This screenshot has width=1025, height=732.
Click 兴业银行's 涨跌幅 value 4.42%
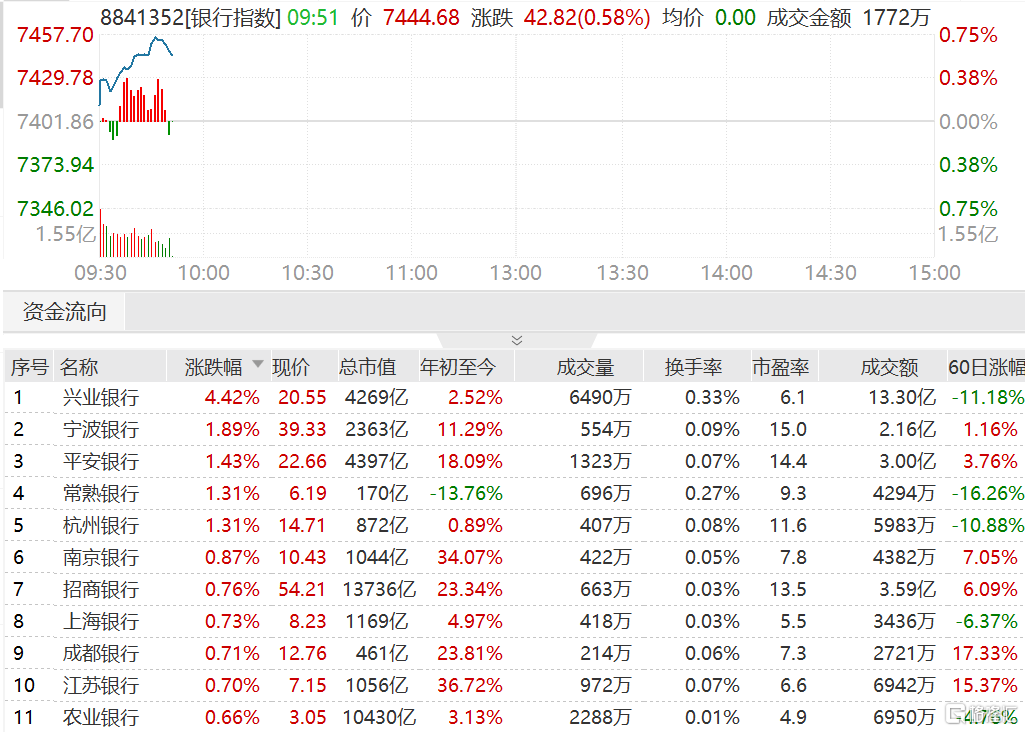click(x=232, y=397)
